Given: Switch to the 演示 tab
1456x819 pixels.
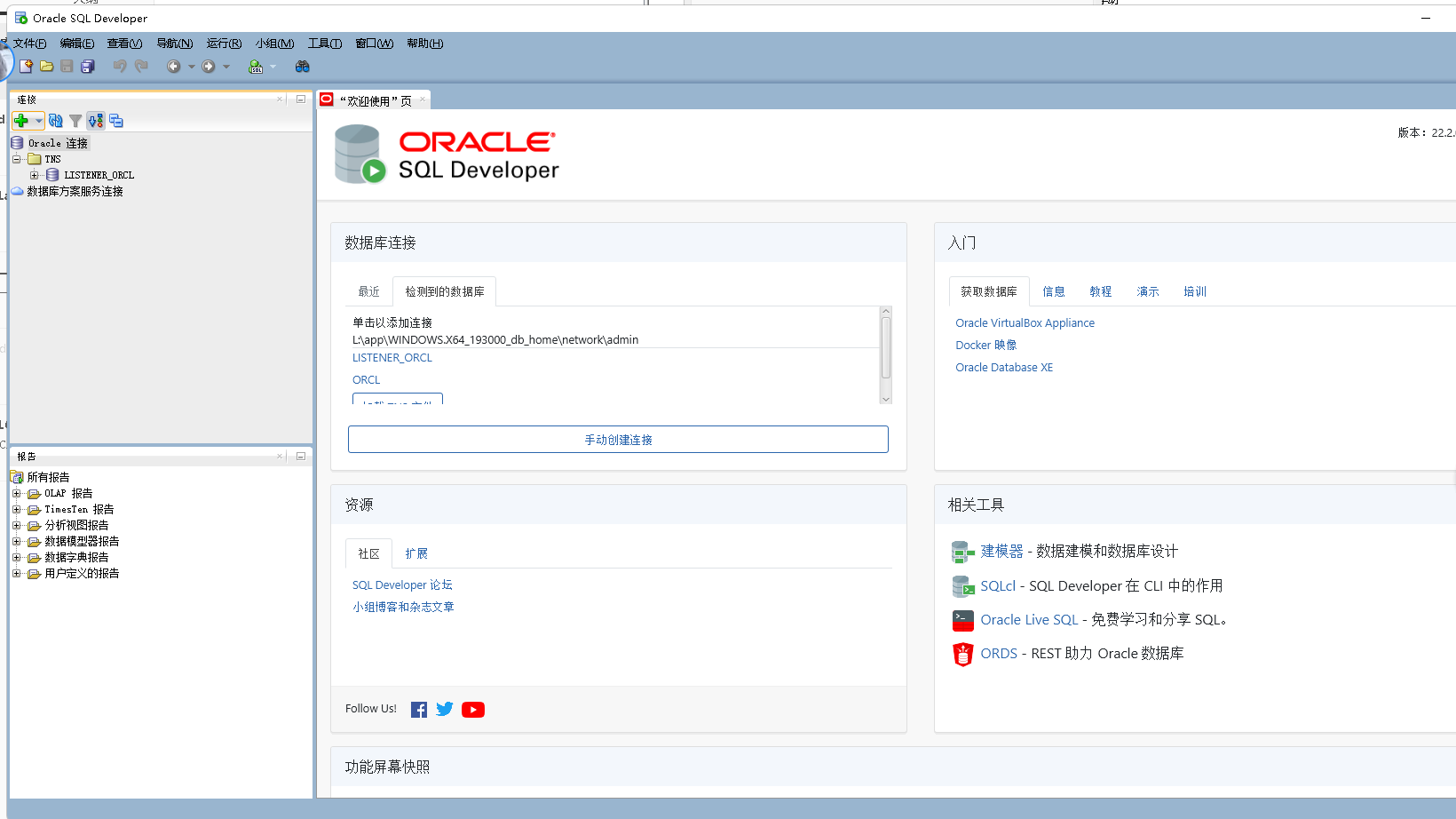Looking at the screenshot, I should click(1147, 291).
